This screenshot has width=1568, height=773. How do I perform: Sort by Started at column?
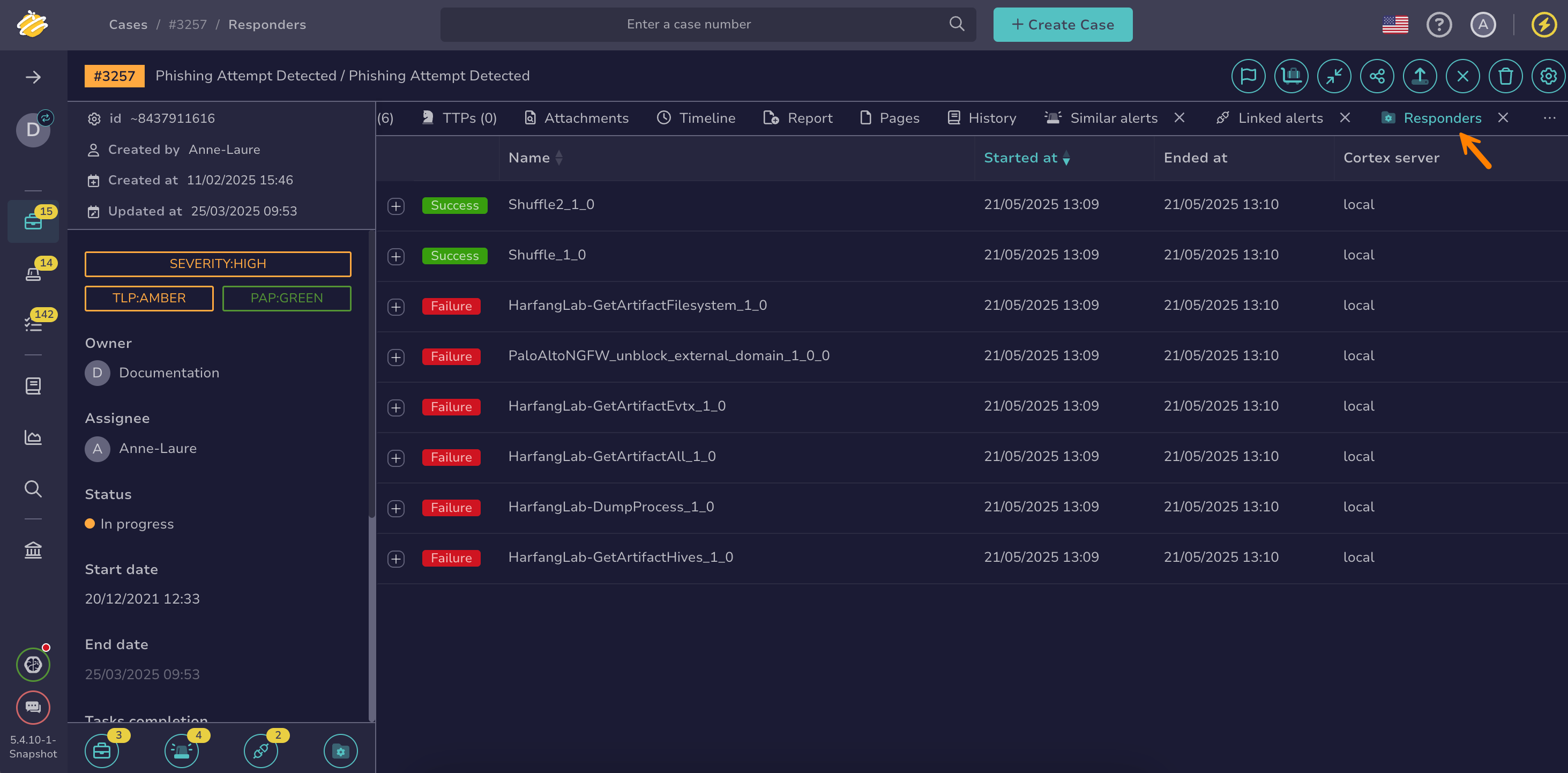[x=1026, y=158]
